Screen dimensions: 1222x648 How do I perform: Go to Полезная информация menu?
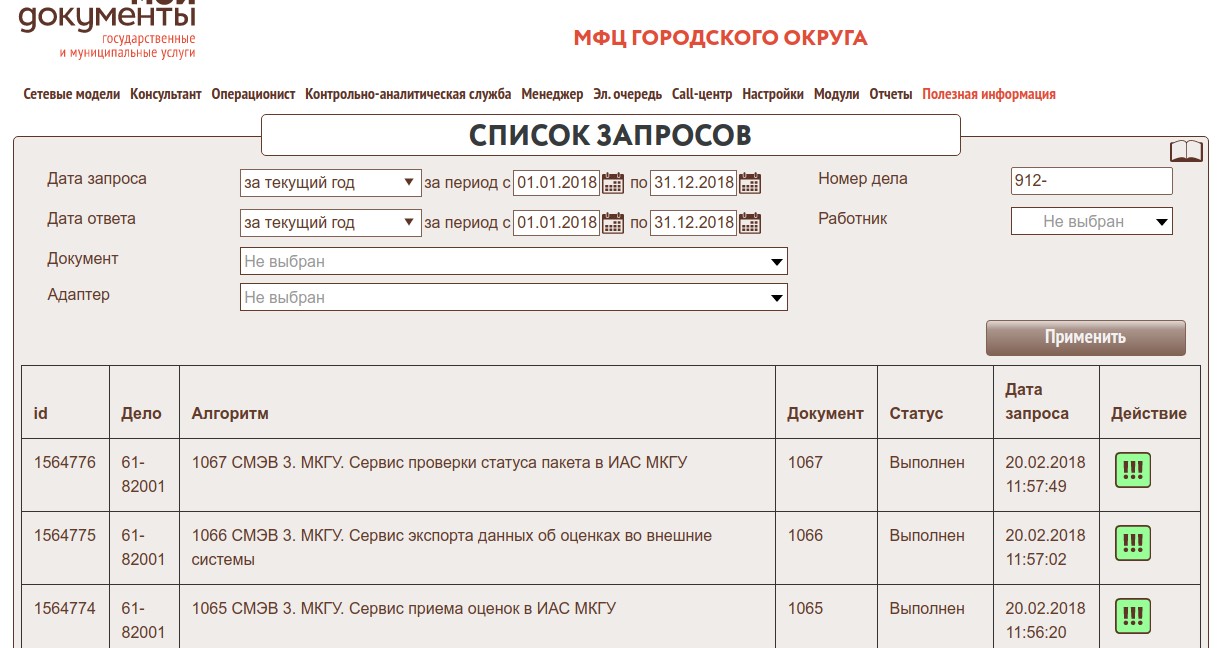tap(988, 94)
